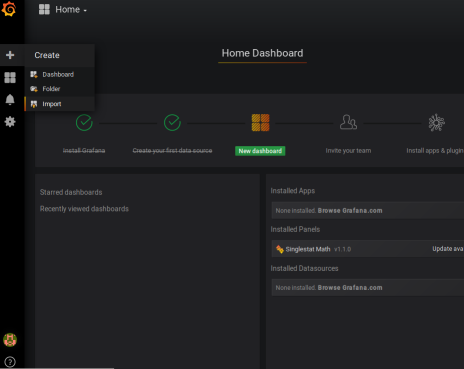The height and width of the screenshot is (369, 464).
Task: Click the first data source checkmark icon
Action: pos(172,123)
